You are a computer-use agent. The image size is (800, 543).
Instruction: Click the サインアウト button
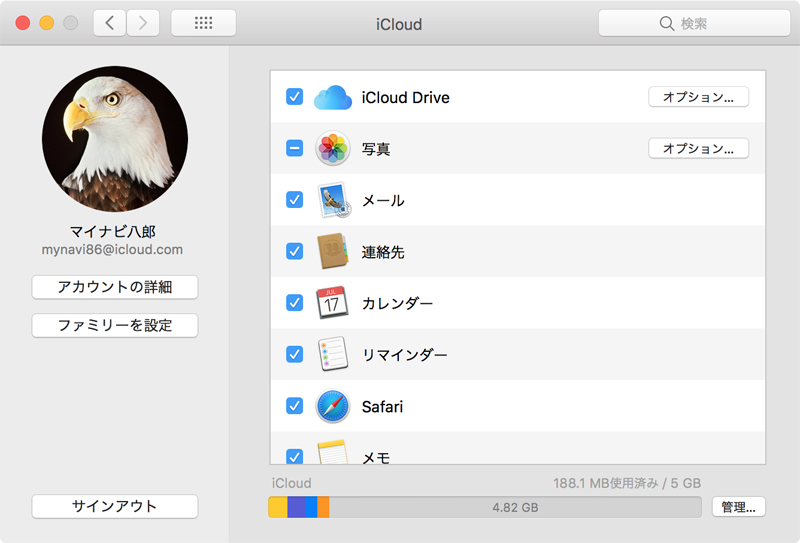(115, 506)
